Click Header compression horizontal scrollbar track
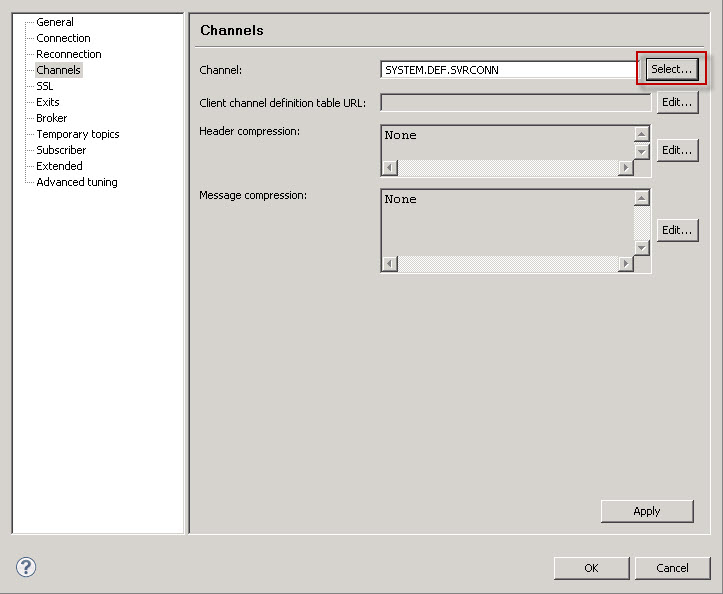723x594 pixels. (x=508, y=167)
